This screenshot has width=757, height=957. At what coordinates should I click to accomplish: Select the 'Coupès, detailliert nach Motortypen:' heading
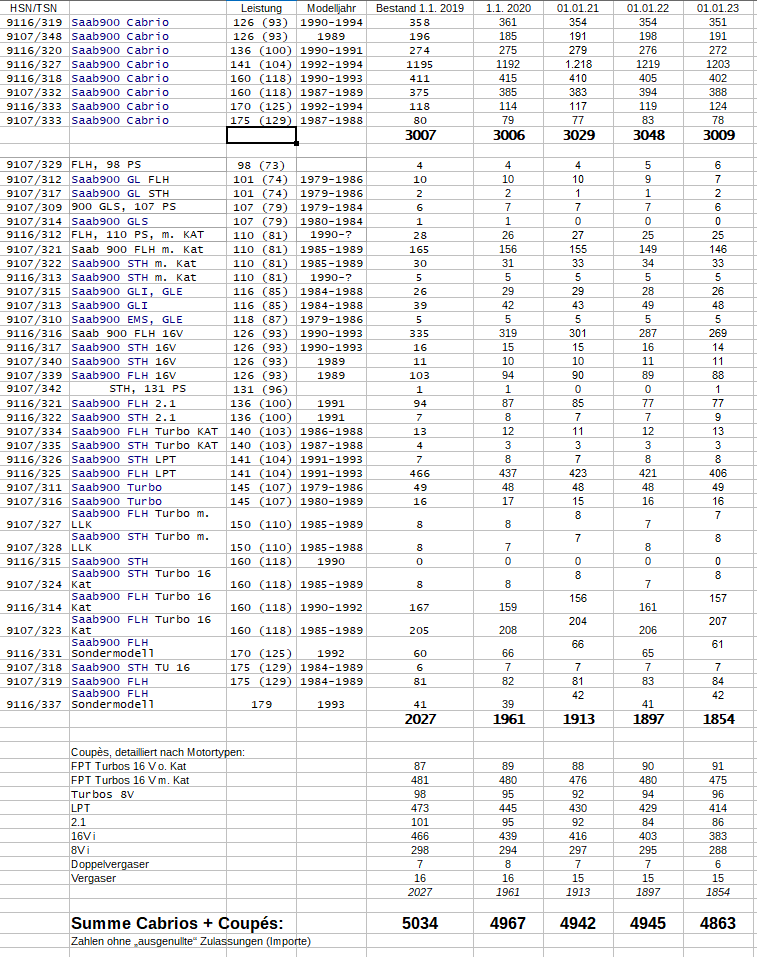158,752
